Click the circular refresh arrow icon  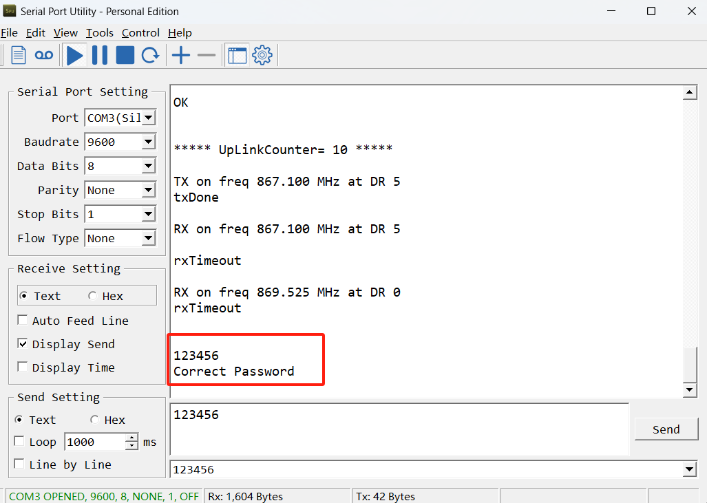(150, 55)
